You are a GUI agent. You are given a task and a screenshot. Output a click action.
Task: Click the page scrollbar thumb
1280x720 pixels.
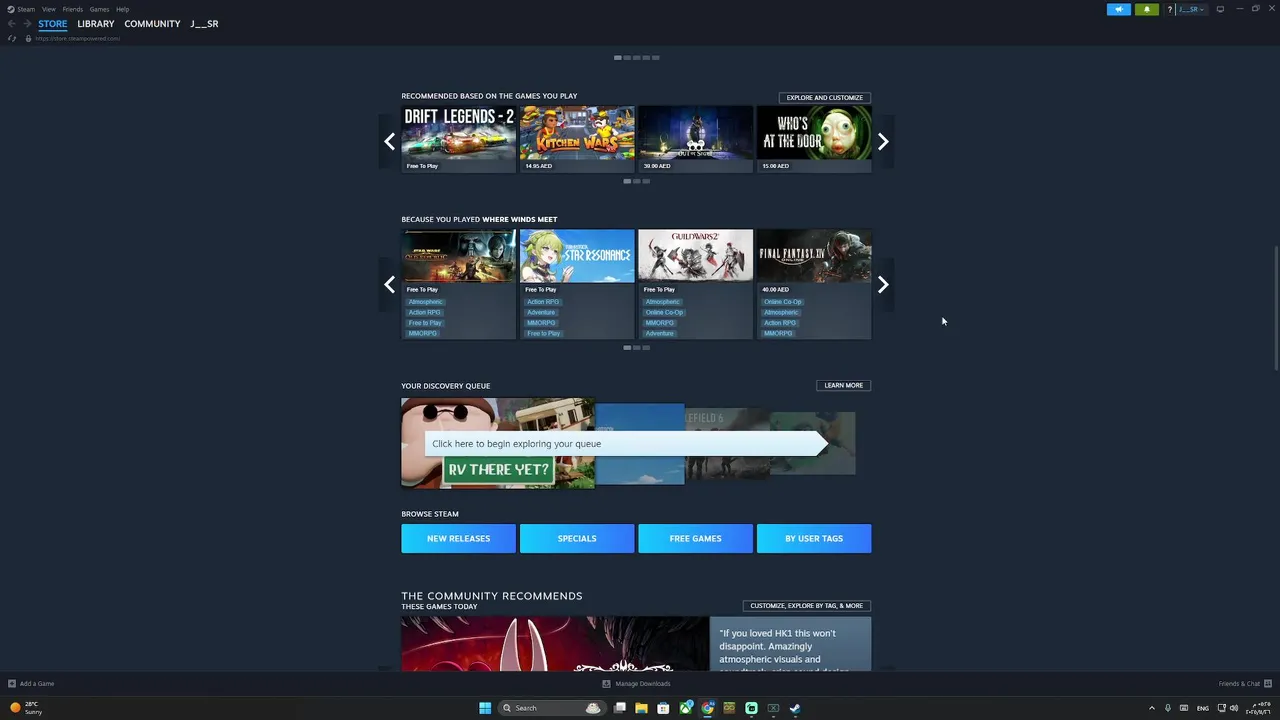(1275, 306)
